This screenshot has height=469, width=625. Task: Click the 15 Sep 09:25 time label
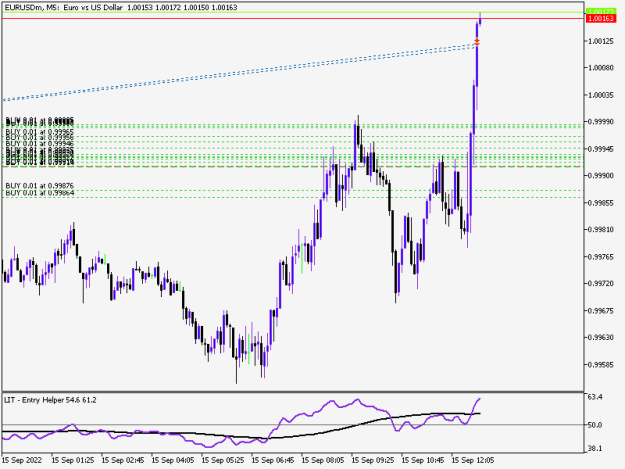click(x=373, y=460)
